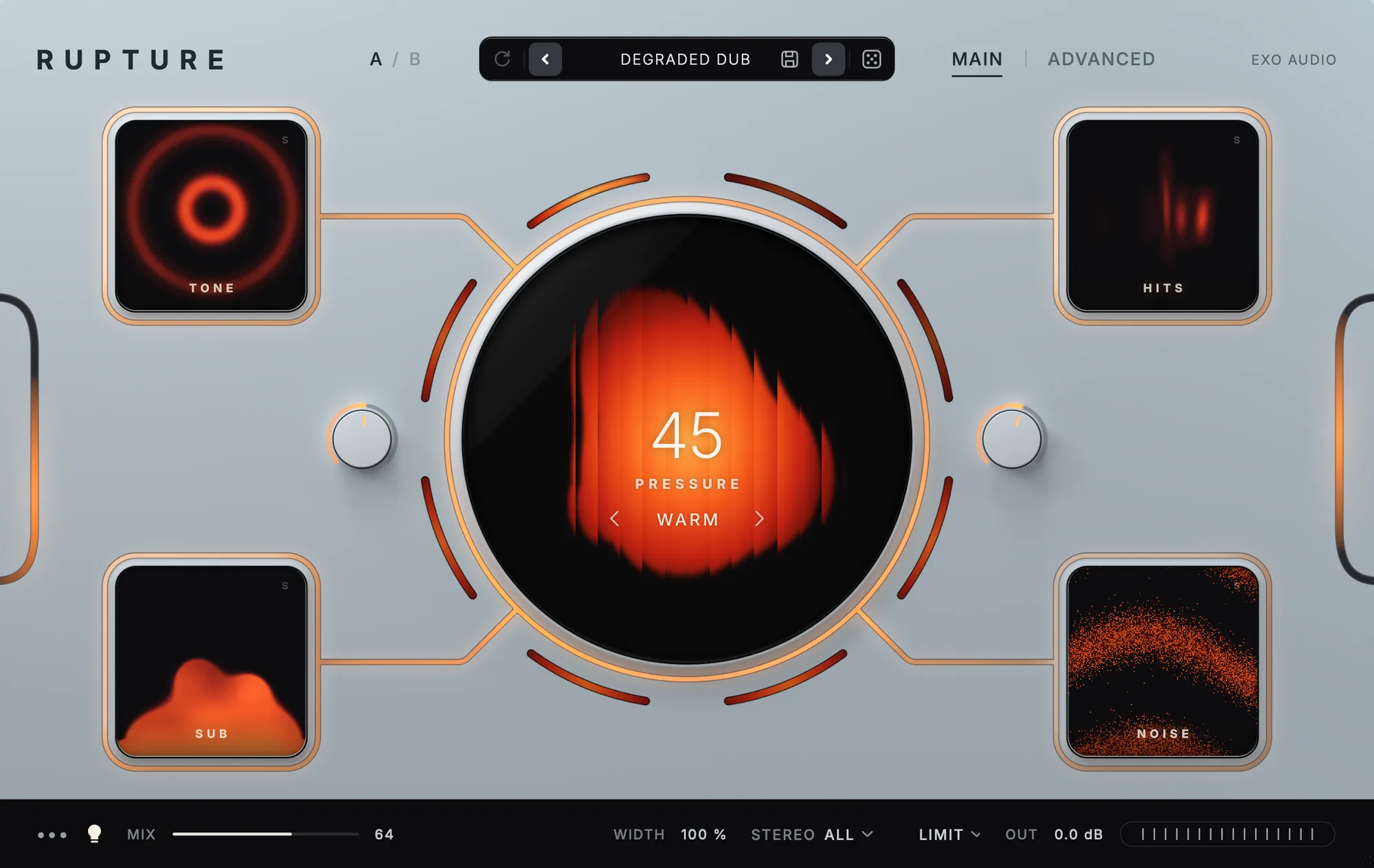The width and height of the screenshot is (1374, 868).
Task: Click the WIDTH 100 % value
Action: click(703, 834)
